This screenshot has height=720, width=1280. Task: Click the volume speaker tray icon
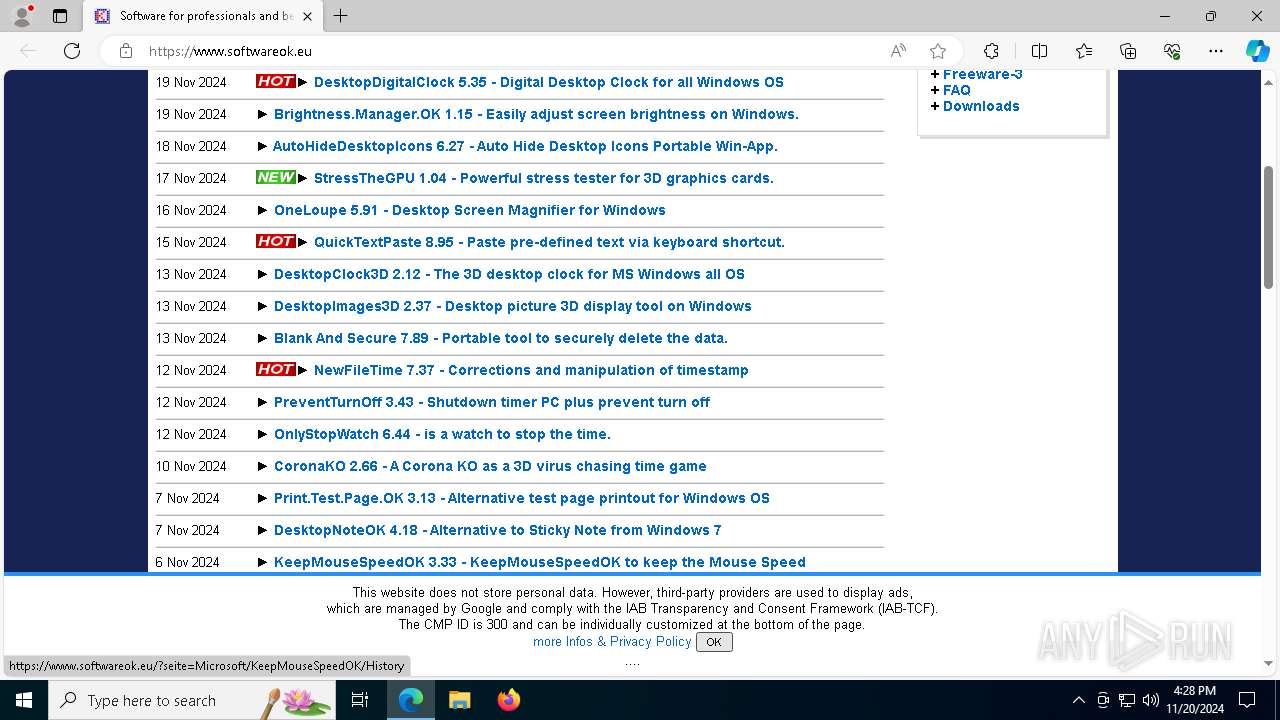1150,700
